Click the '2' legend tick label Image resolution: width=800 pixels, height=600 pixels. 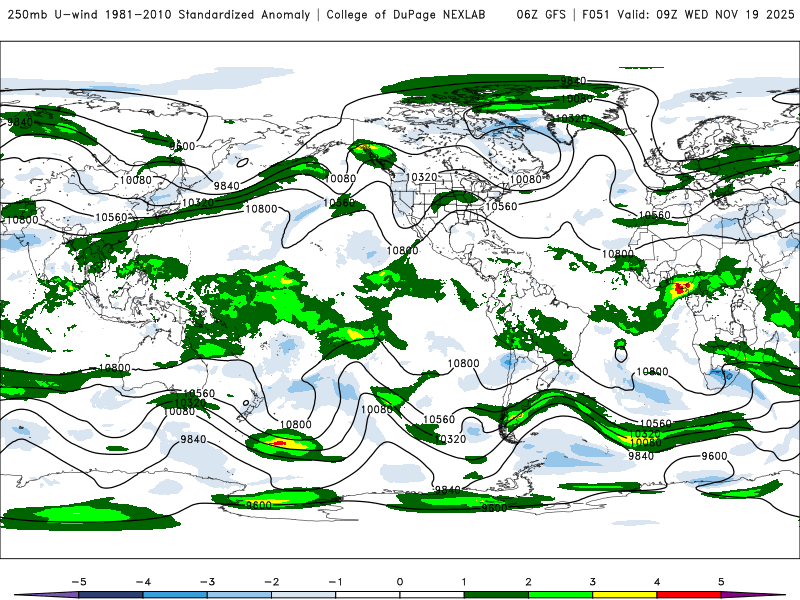click(x=528, y=582)
